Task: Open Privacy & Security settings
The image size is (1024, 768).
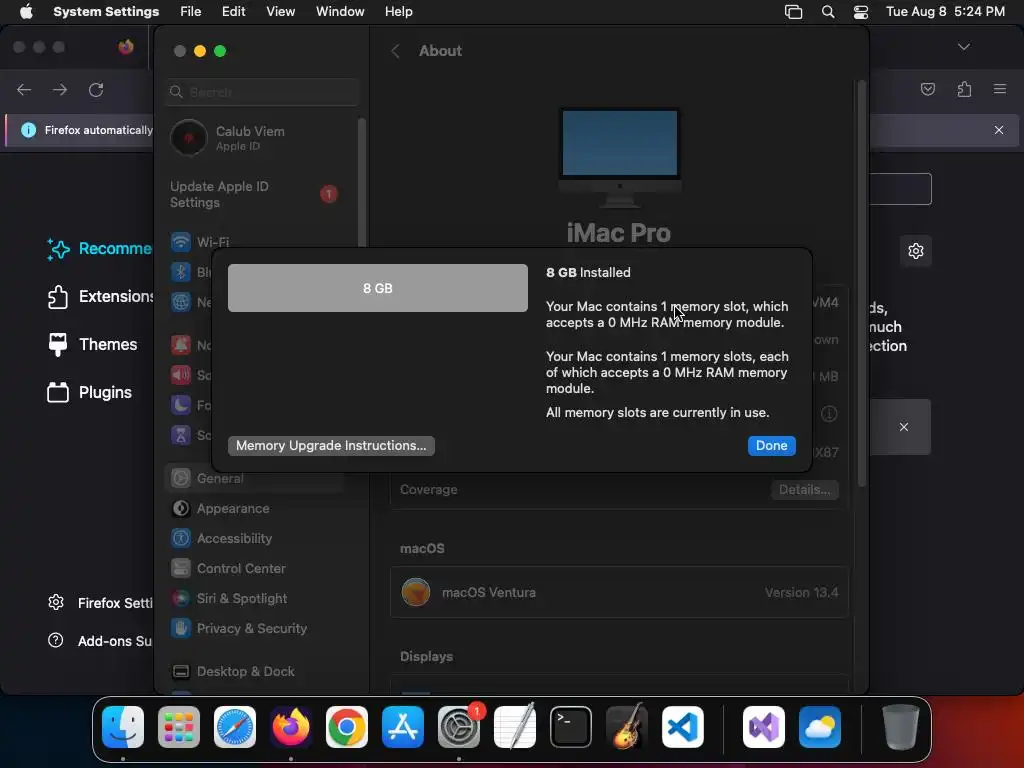Action: pos(255,628)
